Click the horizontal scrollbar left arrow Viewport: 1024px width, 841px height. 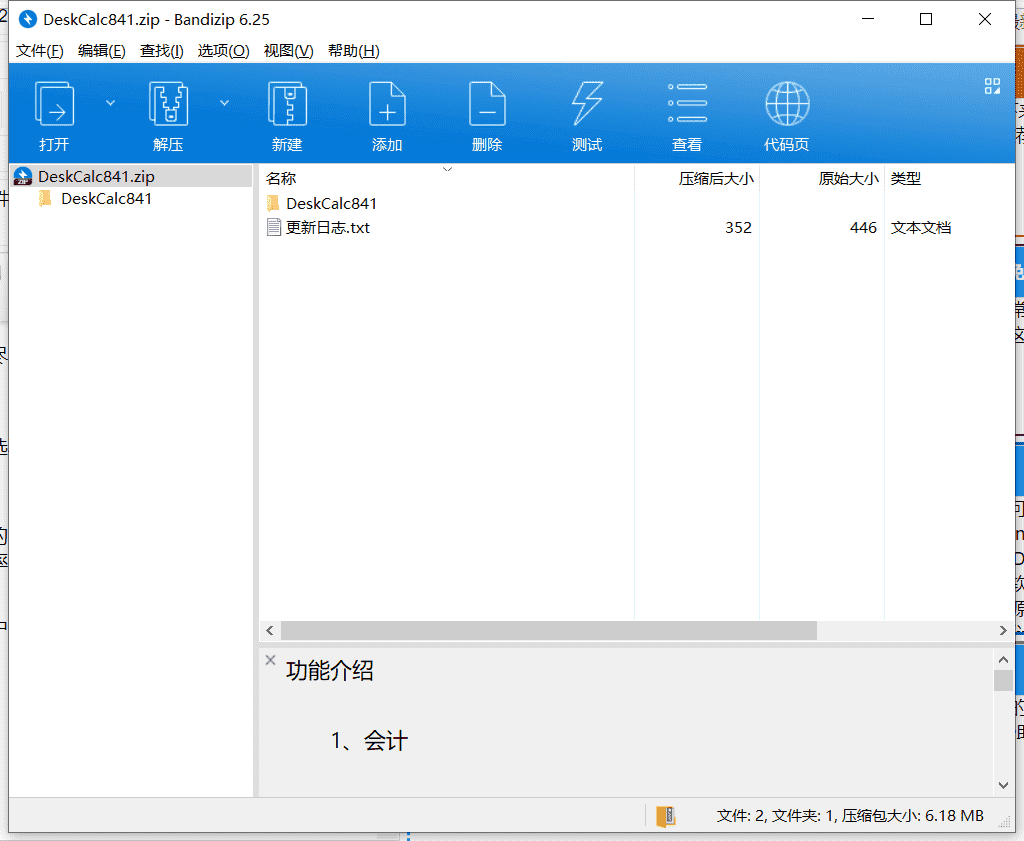(x=270, y=631)
